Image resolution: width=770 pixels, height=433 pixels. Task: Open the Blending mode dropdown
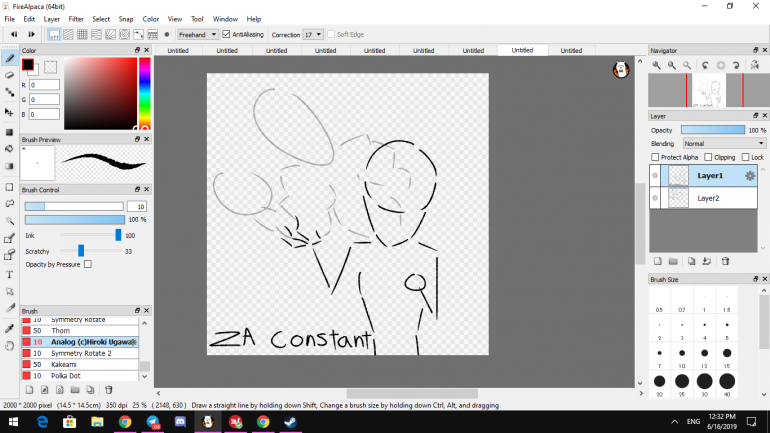coord(724,143)
